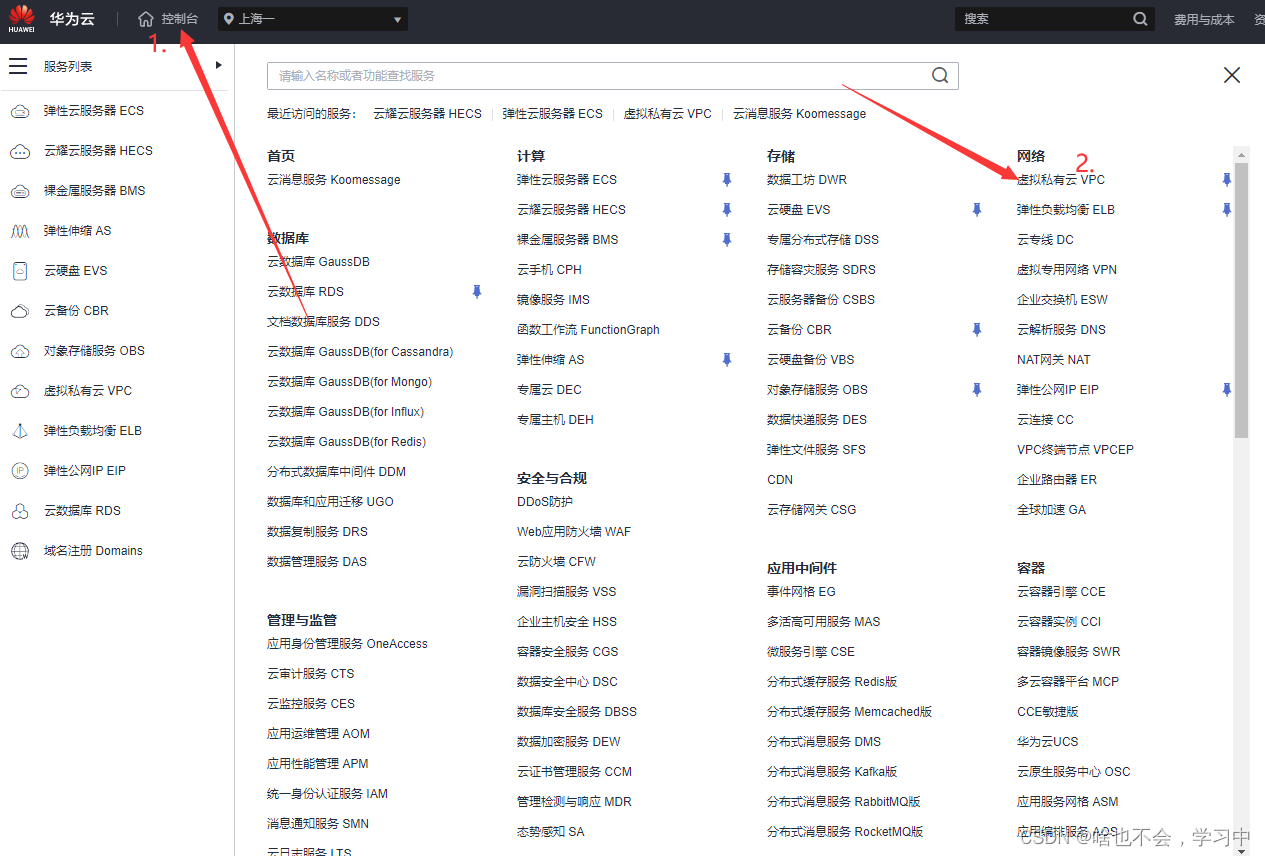Viewport: 1265px width, 856px height.
Task: Unpin 弹性伸缩 AS in 计算 list
Action: click(727, 359)
